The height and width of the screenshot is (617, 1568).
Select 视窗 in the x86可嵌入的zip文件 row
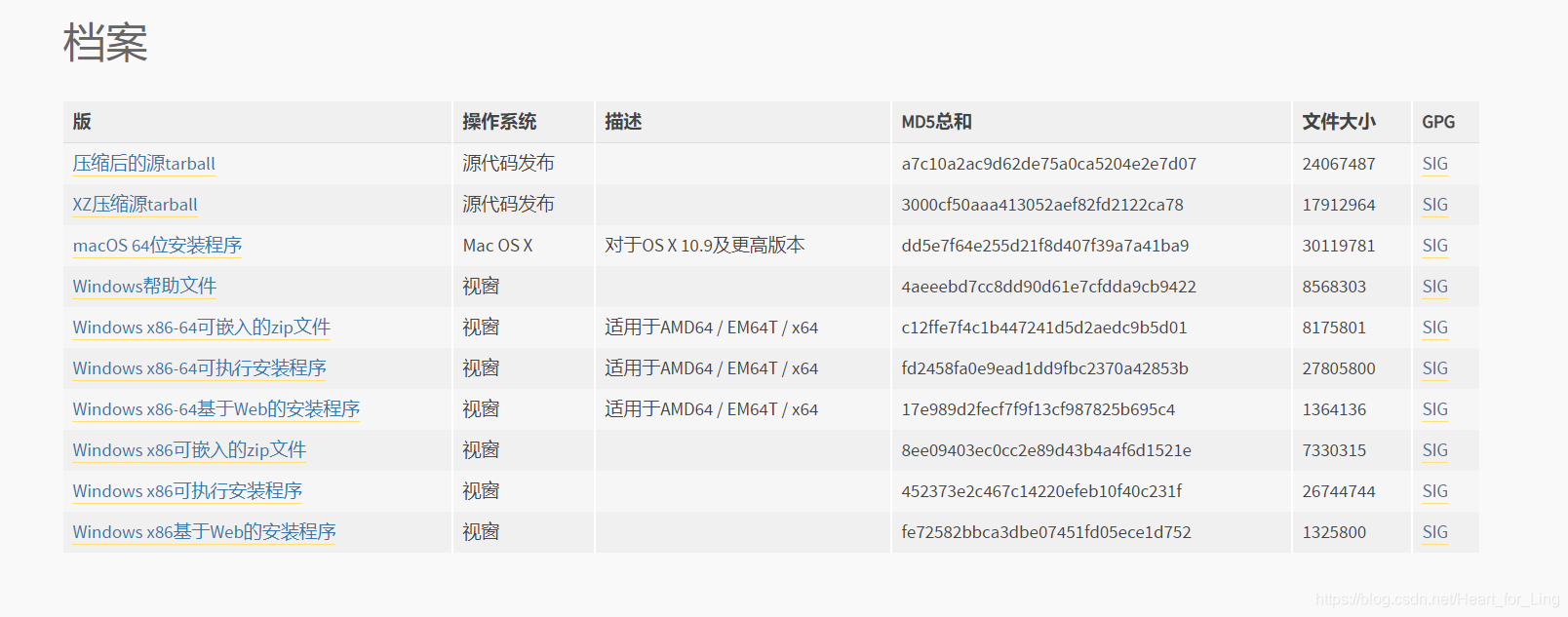[481, 450]
